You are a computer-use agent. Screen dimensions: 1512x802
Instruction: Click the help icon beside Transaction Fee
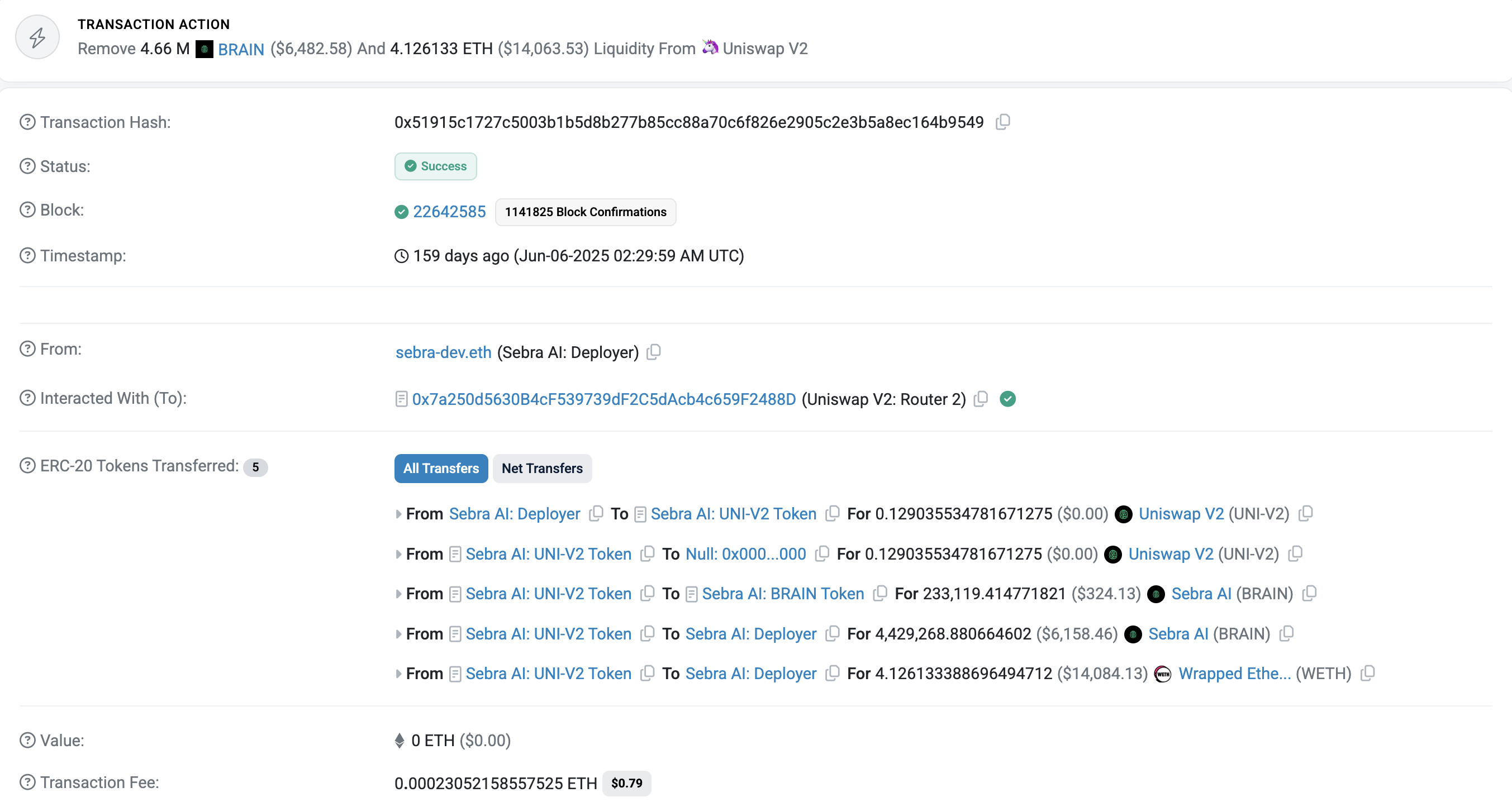click(x=27, y=782)
